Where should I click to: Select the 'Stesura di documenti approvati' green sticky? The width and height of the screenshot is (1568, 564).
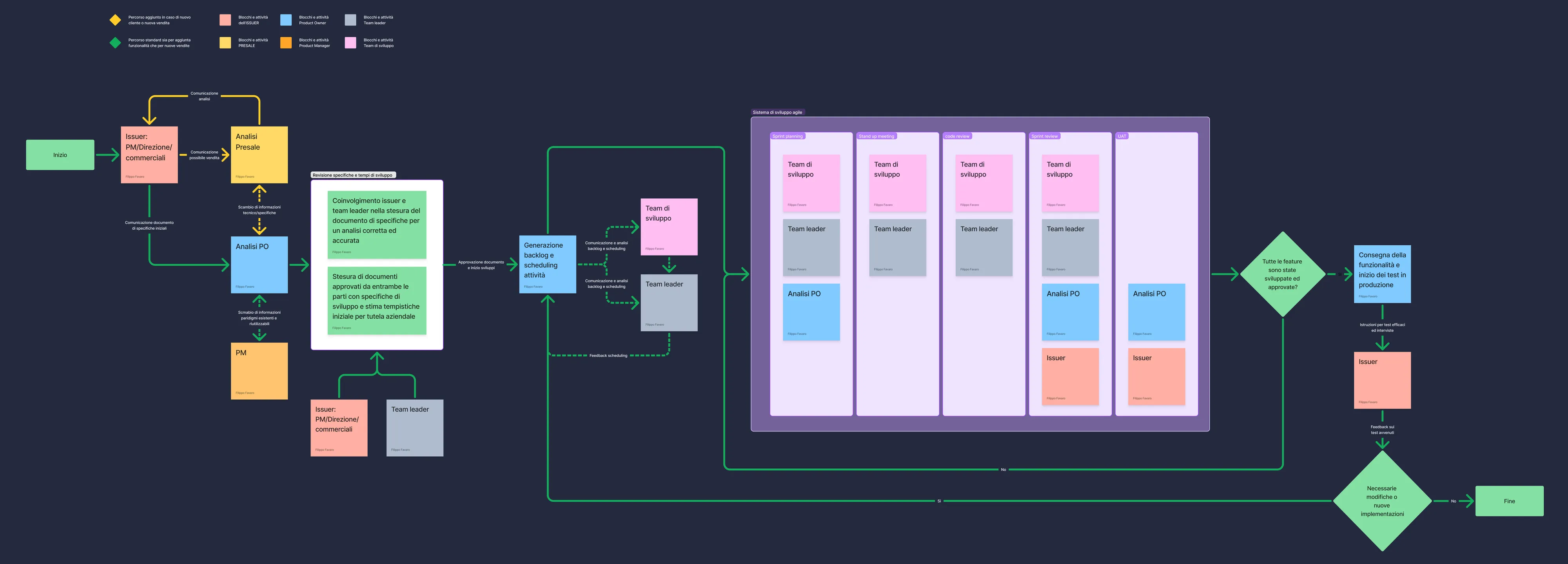click(x=377, y=301)
